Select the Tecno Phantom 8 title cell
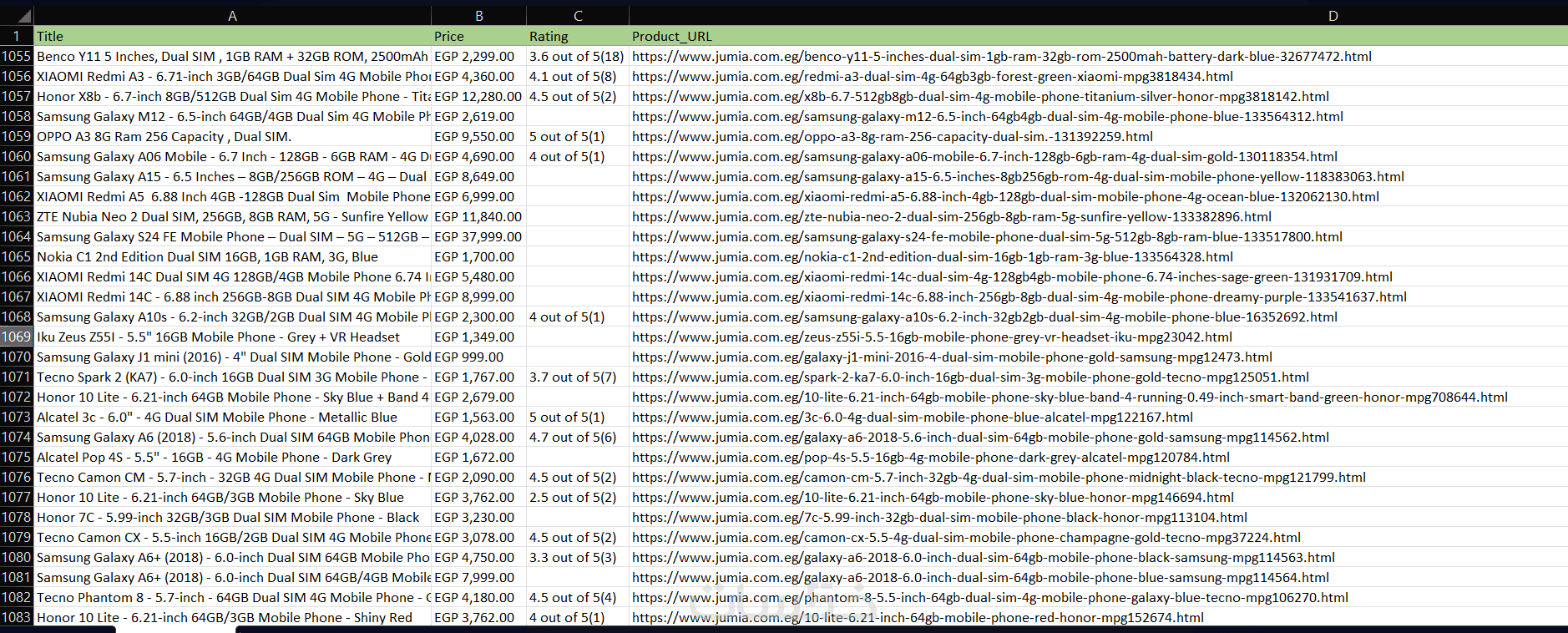The width and height of the screenshot is (1568, 633). [232, 597]
